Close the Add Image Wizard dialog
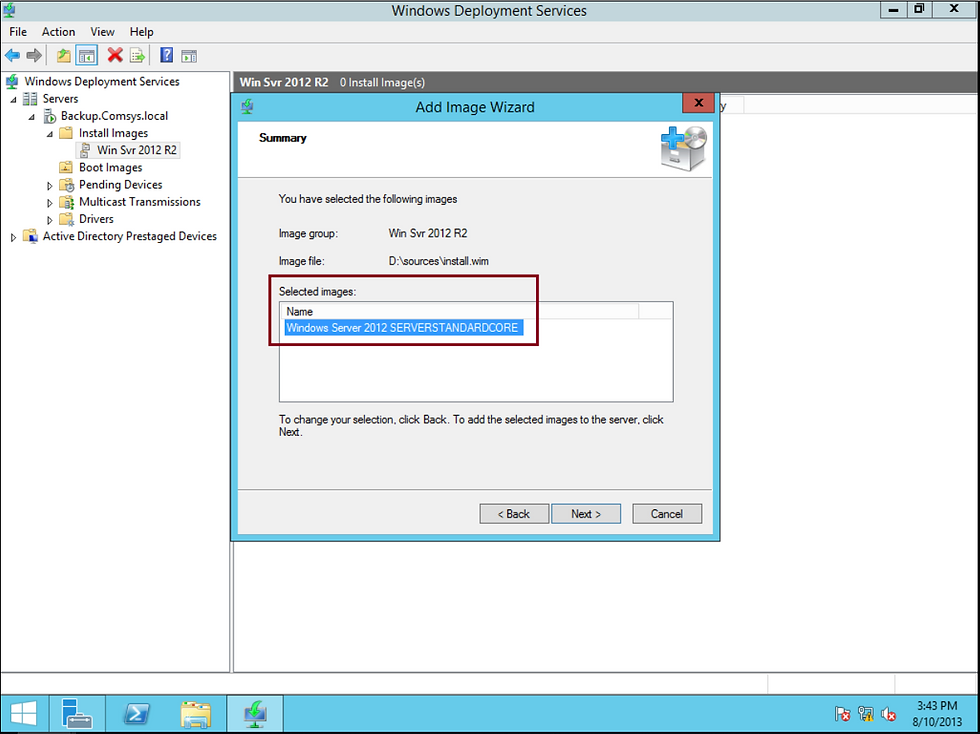 699,103
